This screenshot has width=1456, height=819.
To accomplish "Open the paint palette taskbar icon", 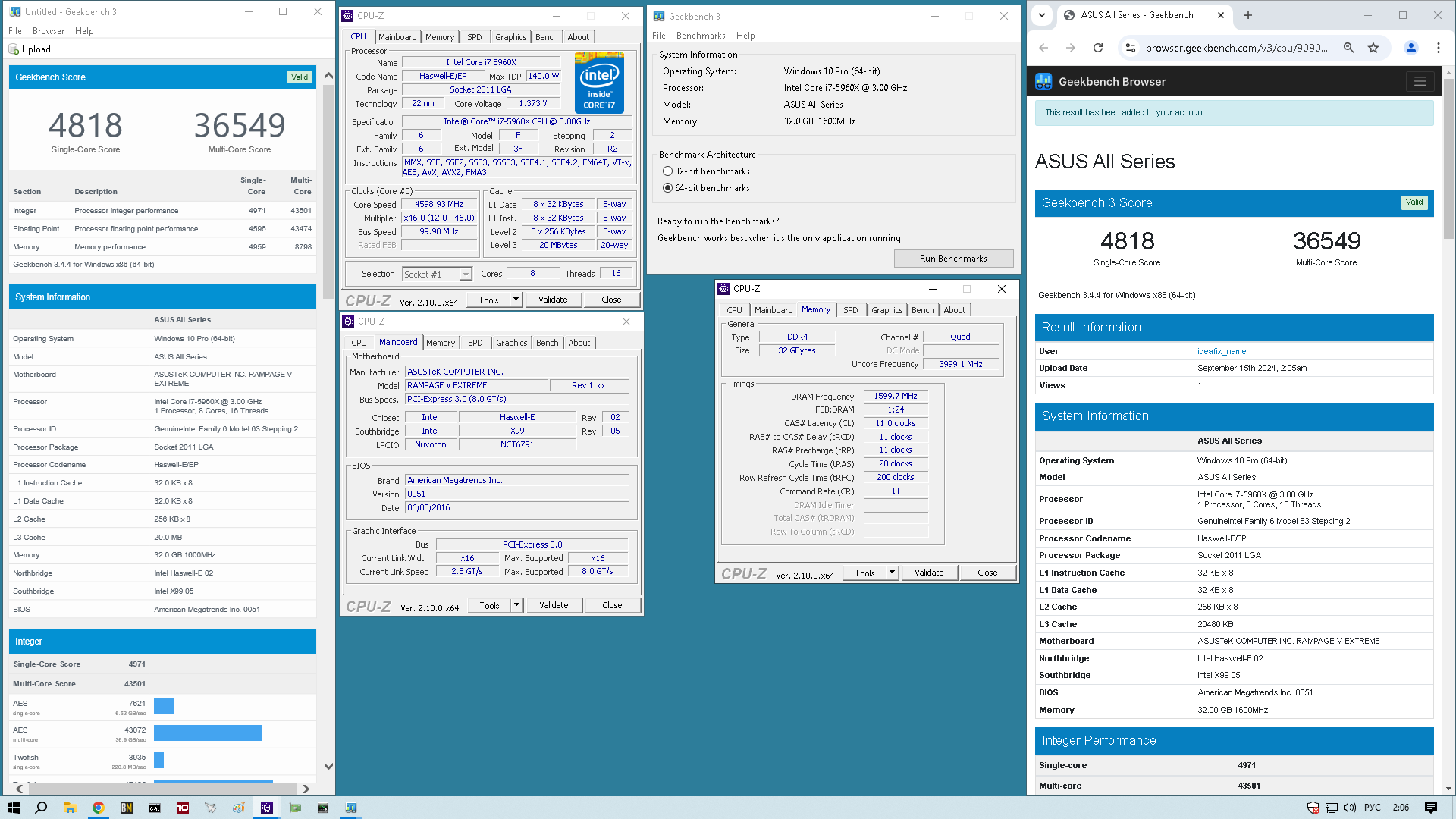I will 238,808.
